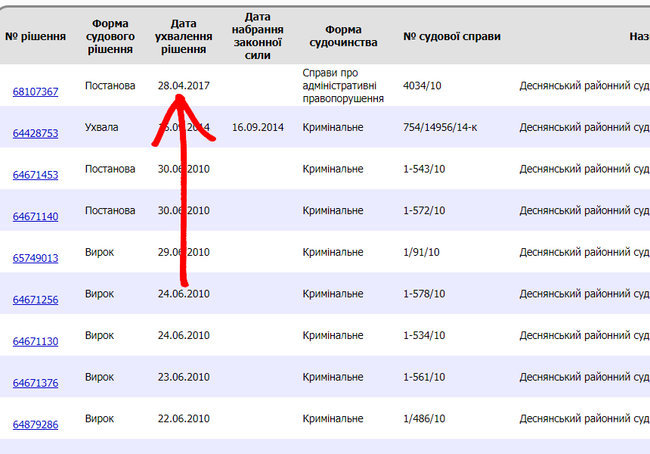Select the legal force date 16.09.2014

pos(258,128)
